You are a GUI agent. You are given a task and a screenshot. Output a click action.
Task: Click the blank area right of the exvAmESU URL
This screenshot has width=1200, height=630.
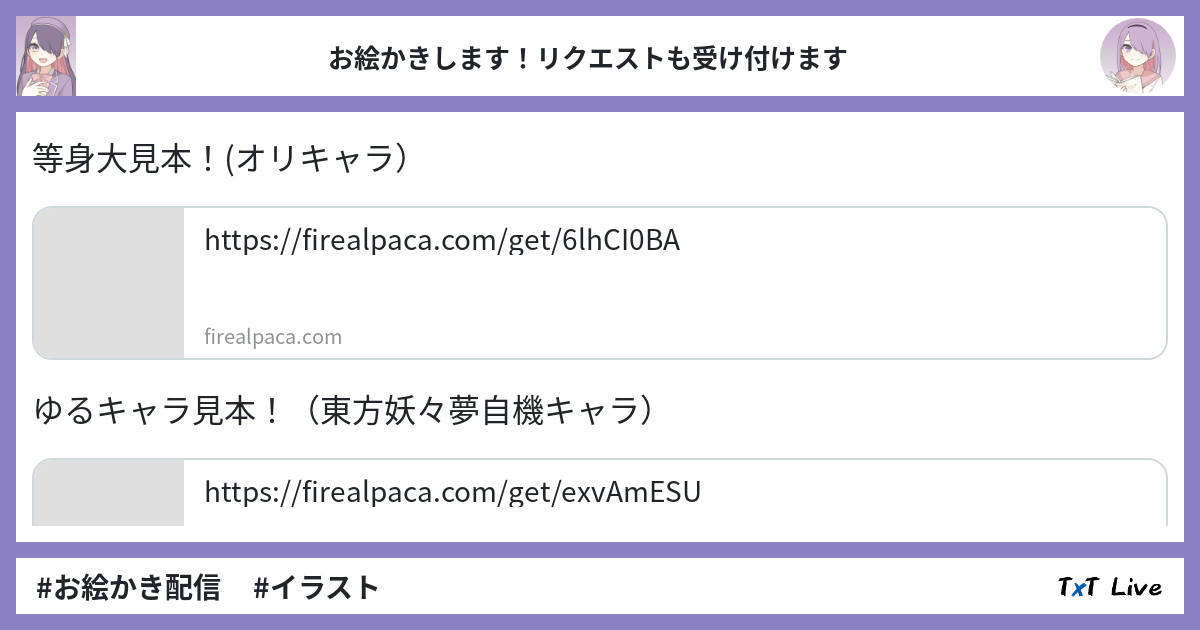click(930, 492)
